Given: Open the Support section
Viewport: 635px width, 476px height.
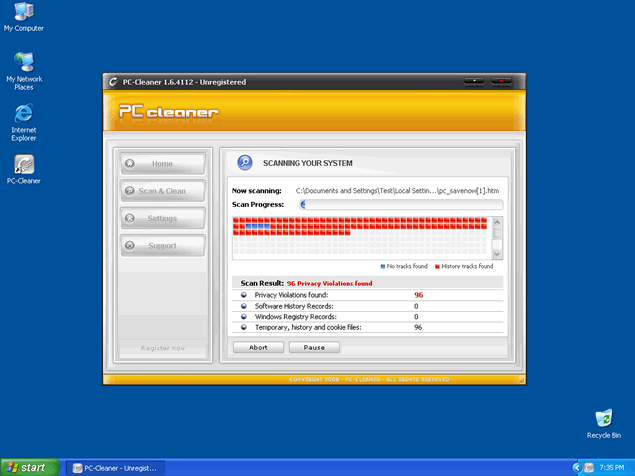Looking at the screenshot, I should click(162, 245).
